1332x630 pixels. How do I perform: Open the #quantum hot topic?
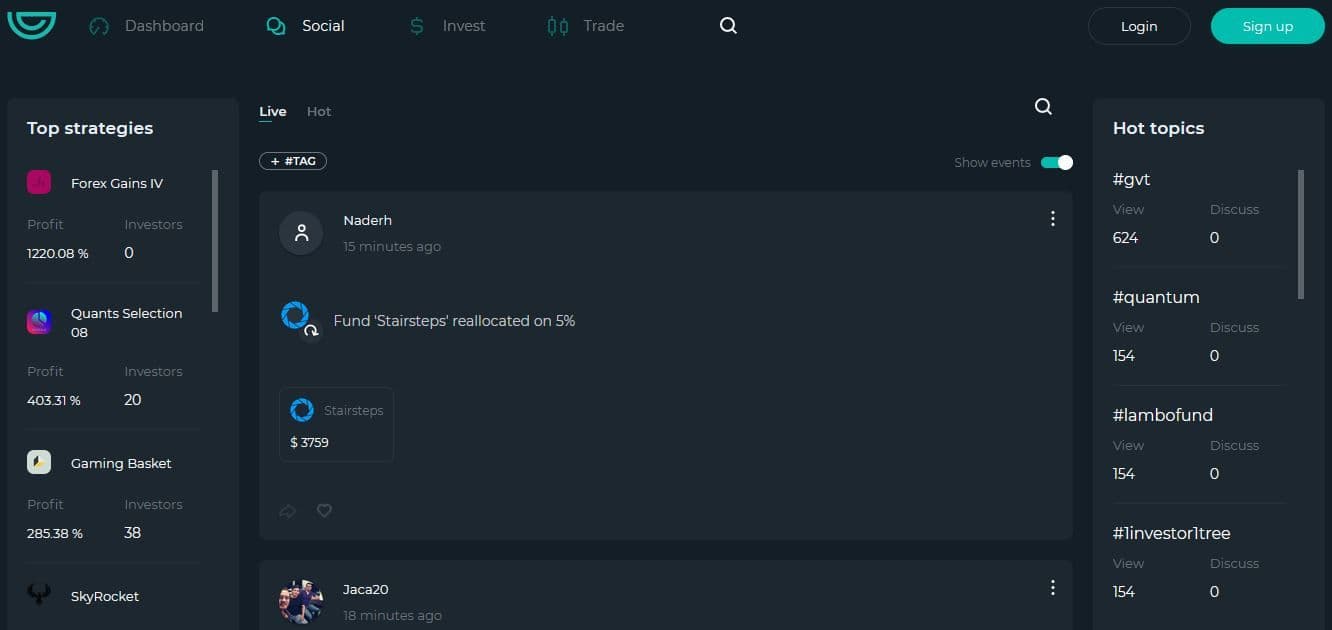pyautogui.click(x=1156, y=297)
